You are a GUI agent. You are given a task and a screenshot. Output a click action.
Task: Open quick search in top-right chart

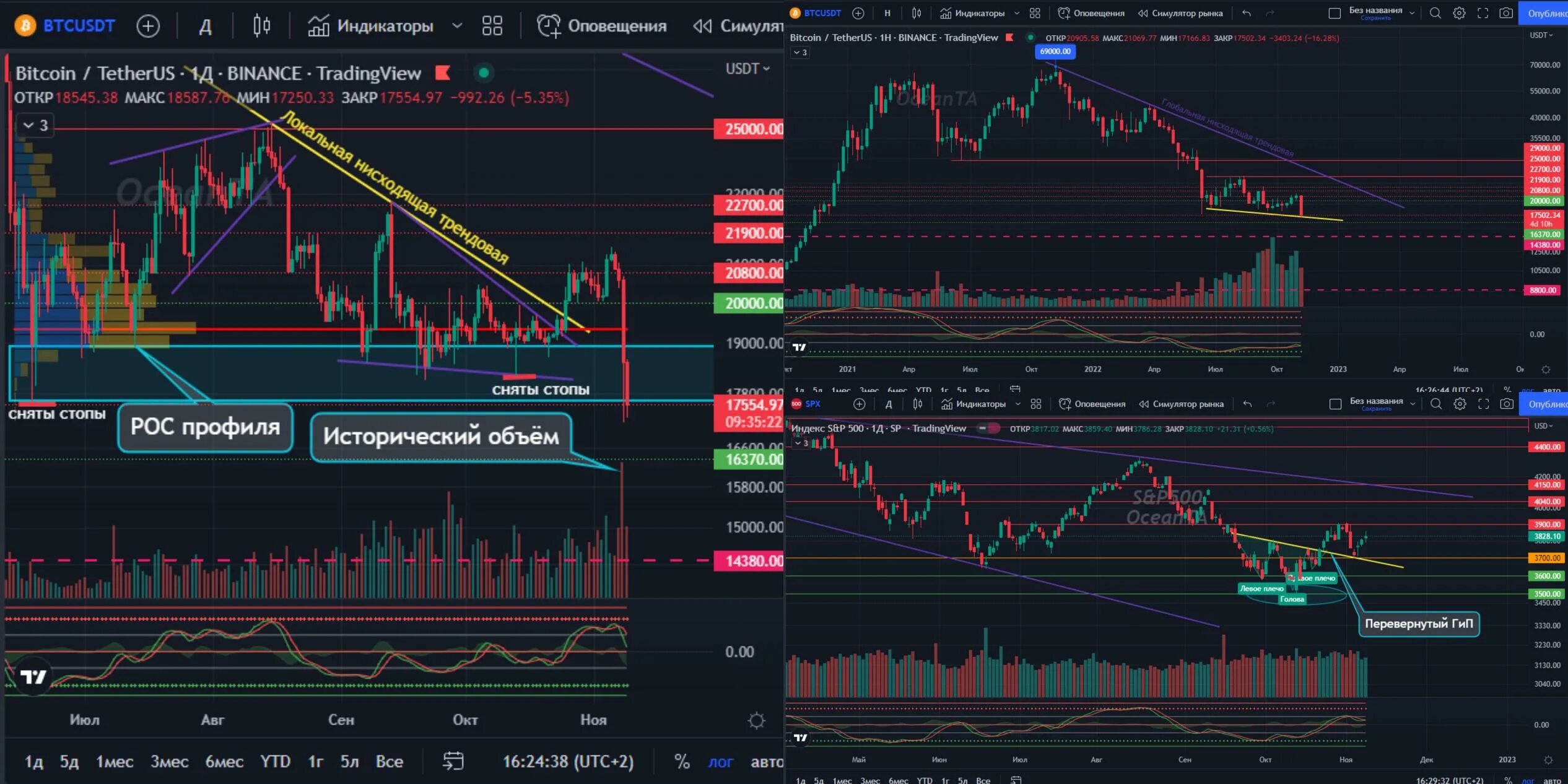(x=1435, y=13)
